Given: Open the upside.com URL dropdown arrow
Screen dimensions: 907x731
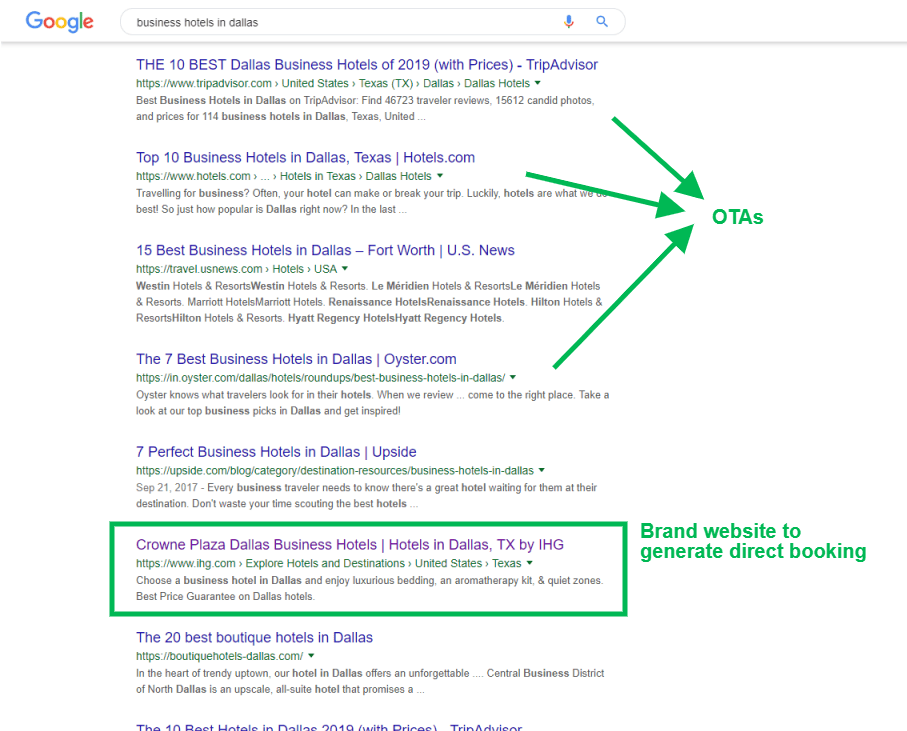Looking at the screenshot, I should point(541,470).
